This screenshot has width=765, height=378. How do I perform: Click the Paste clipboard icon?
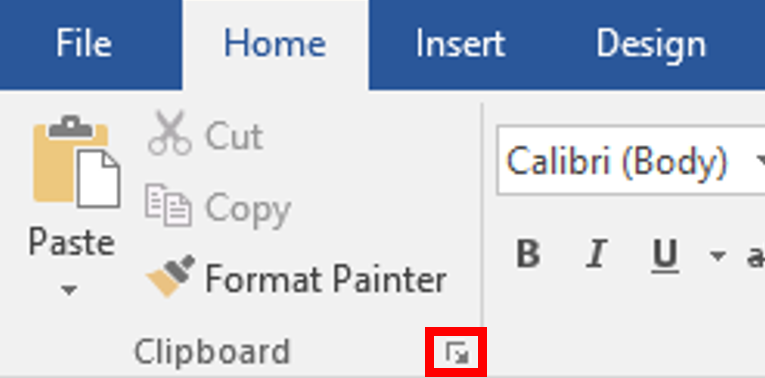click(76, 161)
